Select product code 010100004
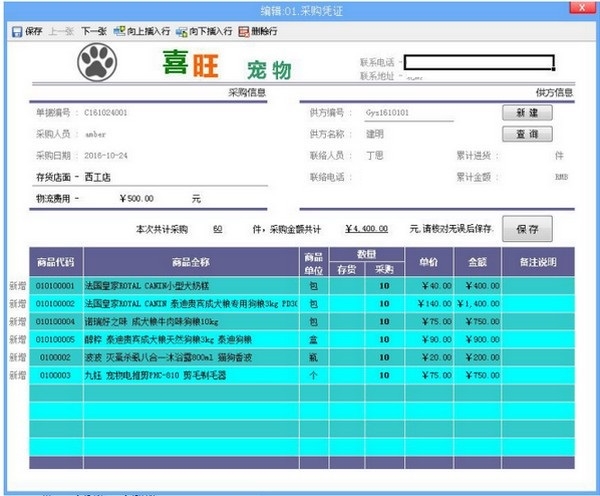 click(x=55, y=321)
